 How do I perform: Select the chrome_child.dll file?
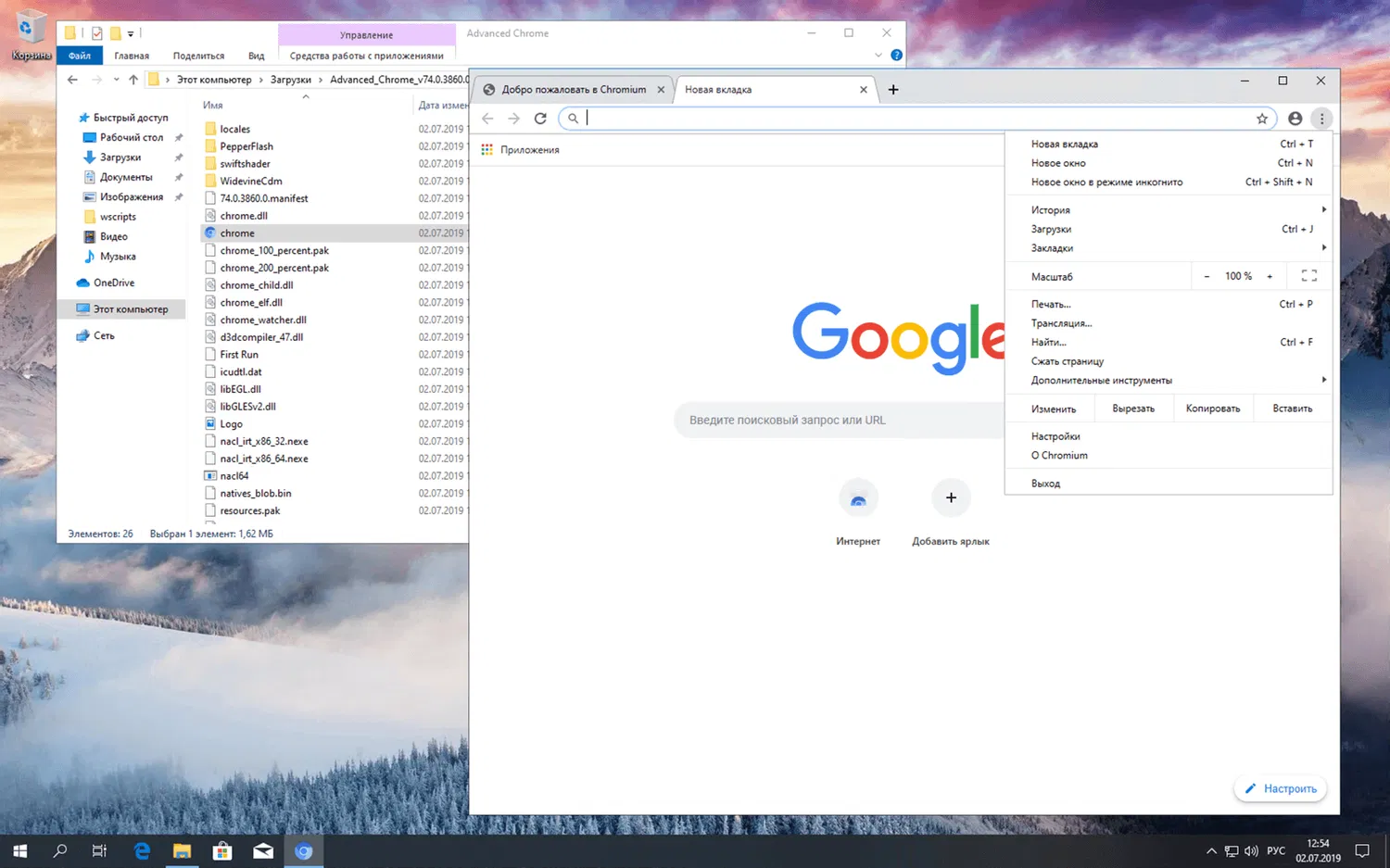tap(257, 285)
